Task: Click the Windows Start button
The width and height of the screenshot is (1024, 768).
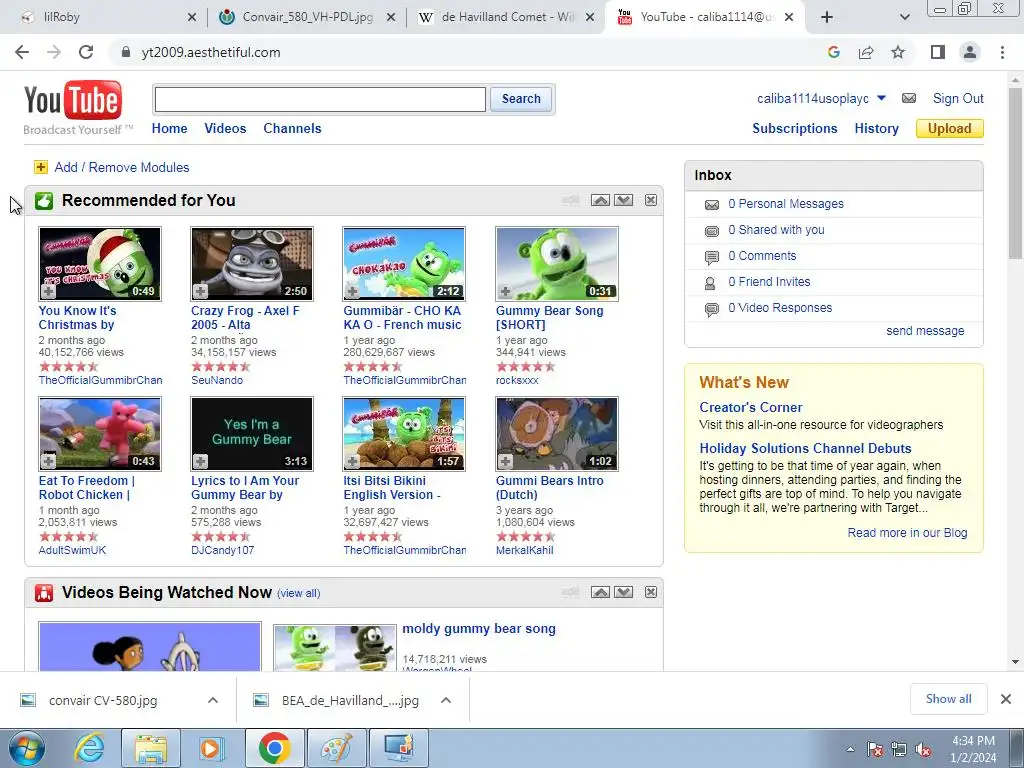Action: 26,748
